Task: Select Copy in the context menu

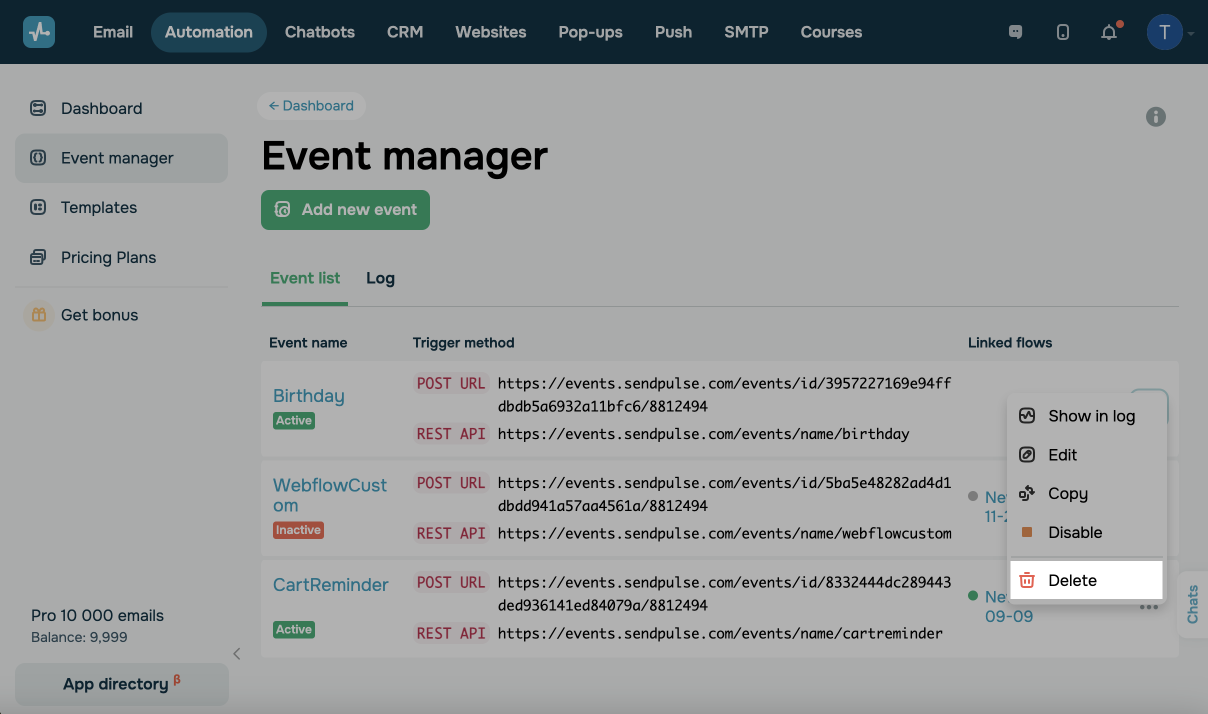Action: [1067, 494]
